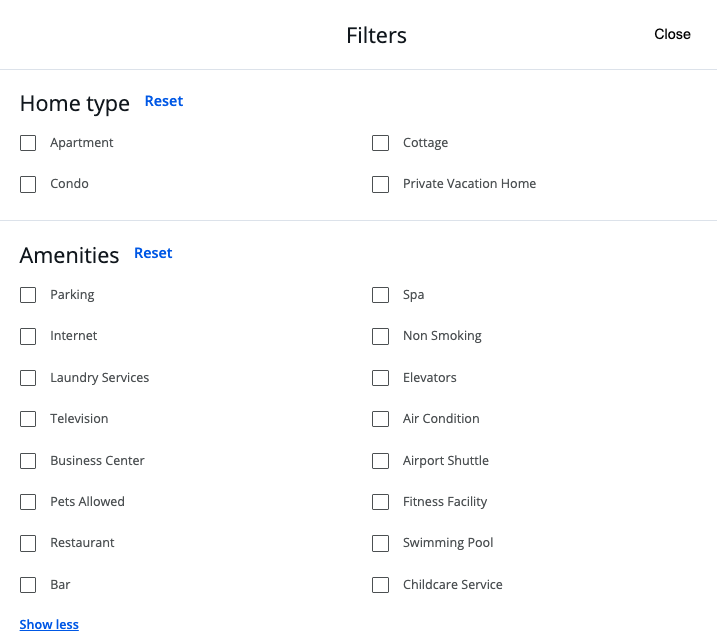Check the Cottage home type

point(380,143)
